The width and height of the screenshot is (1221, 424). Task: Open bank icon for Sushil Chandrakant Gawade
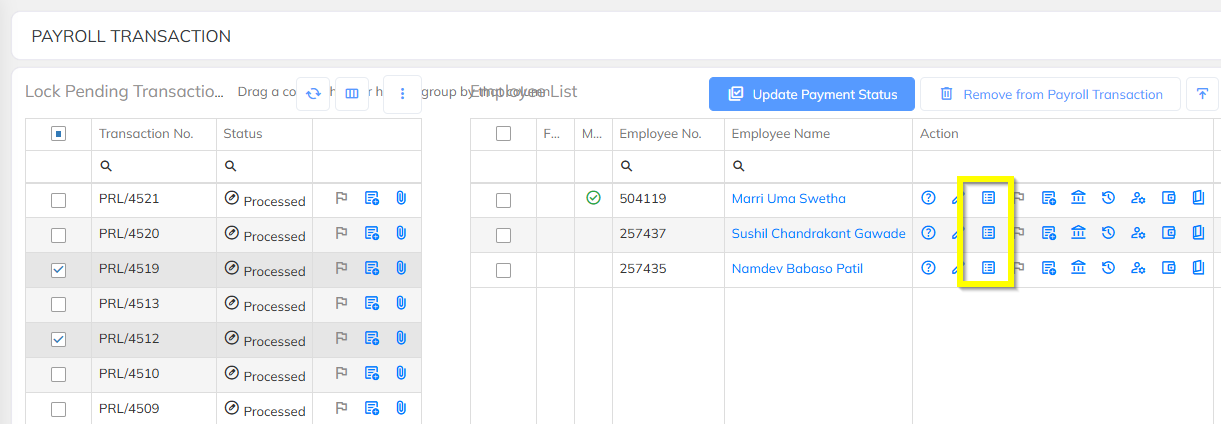point(1078,233)
